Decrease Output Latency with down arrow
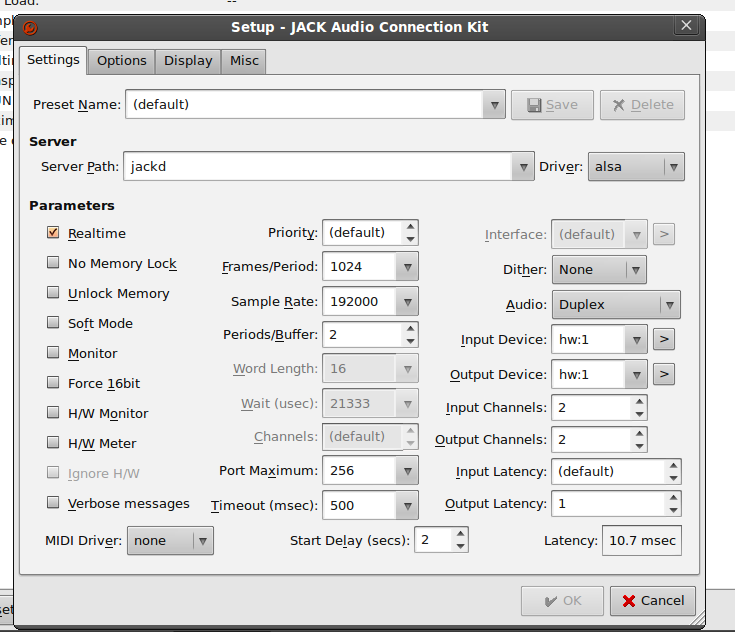This screenshot has height=632, width=735. 673,510
